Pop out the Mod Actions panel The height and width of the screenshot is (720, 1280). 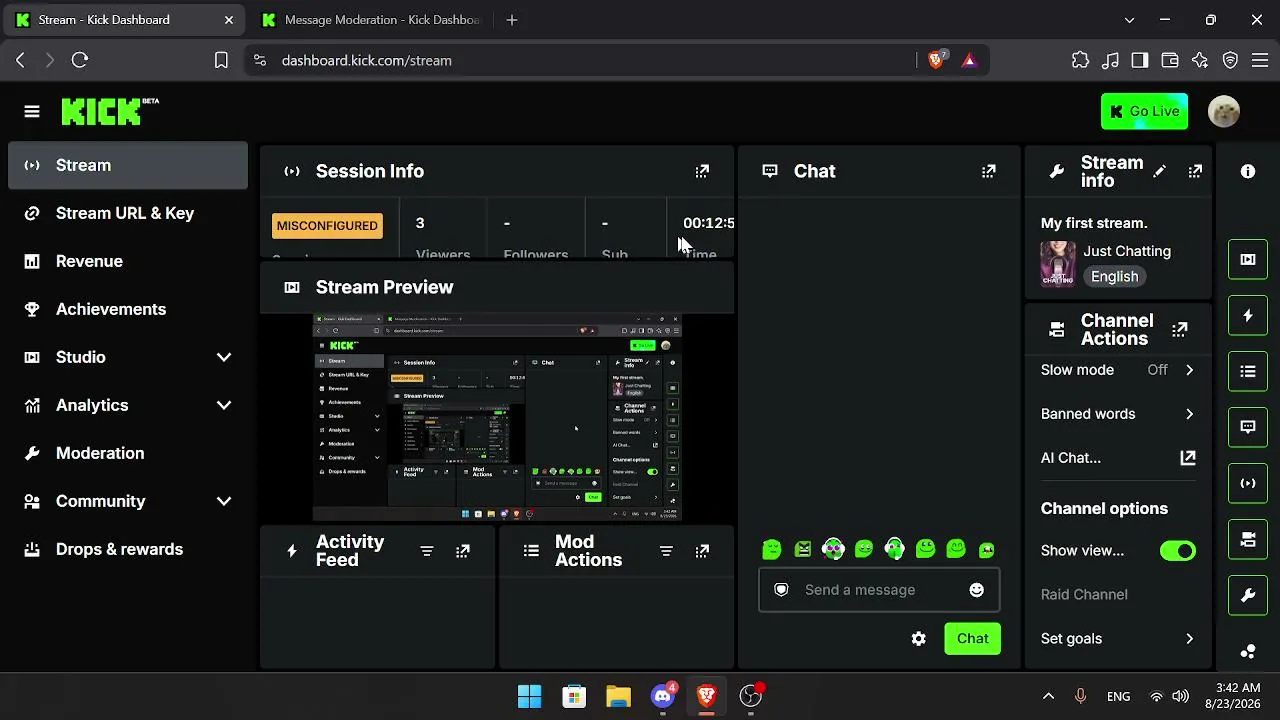coord(702,551)
